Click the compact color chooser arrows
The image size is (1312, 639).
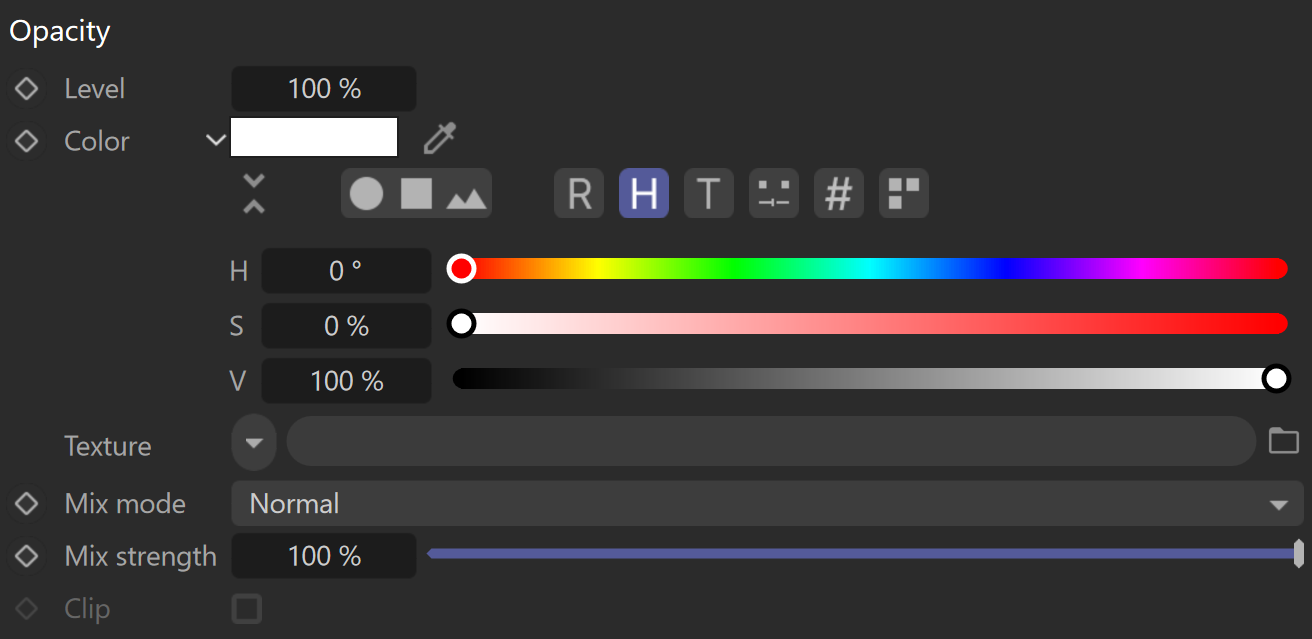pyautogui.click(x=254, y=193)
